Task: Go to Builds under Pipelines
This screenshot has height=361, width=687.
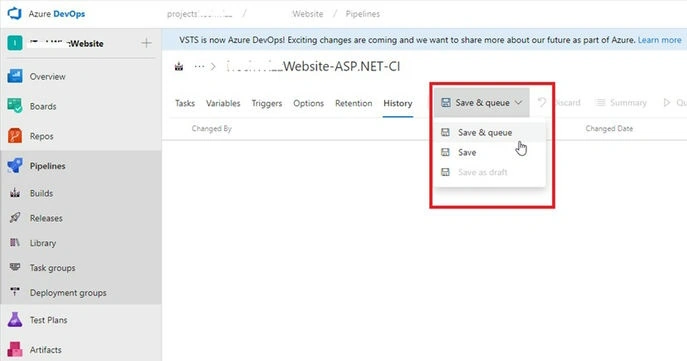Action: [41, 193]
